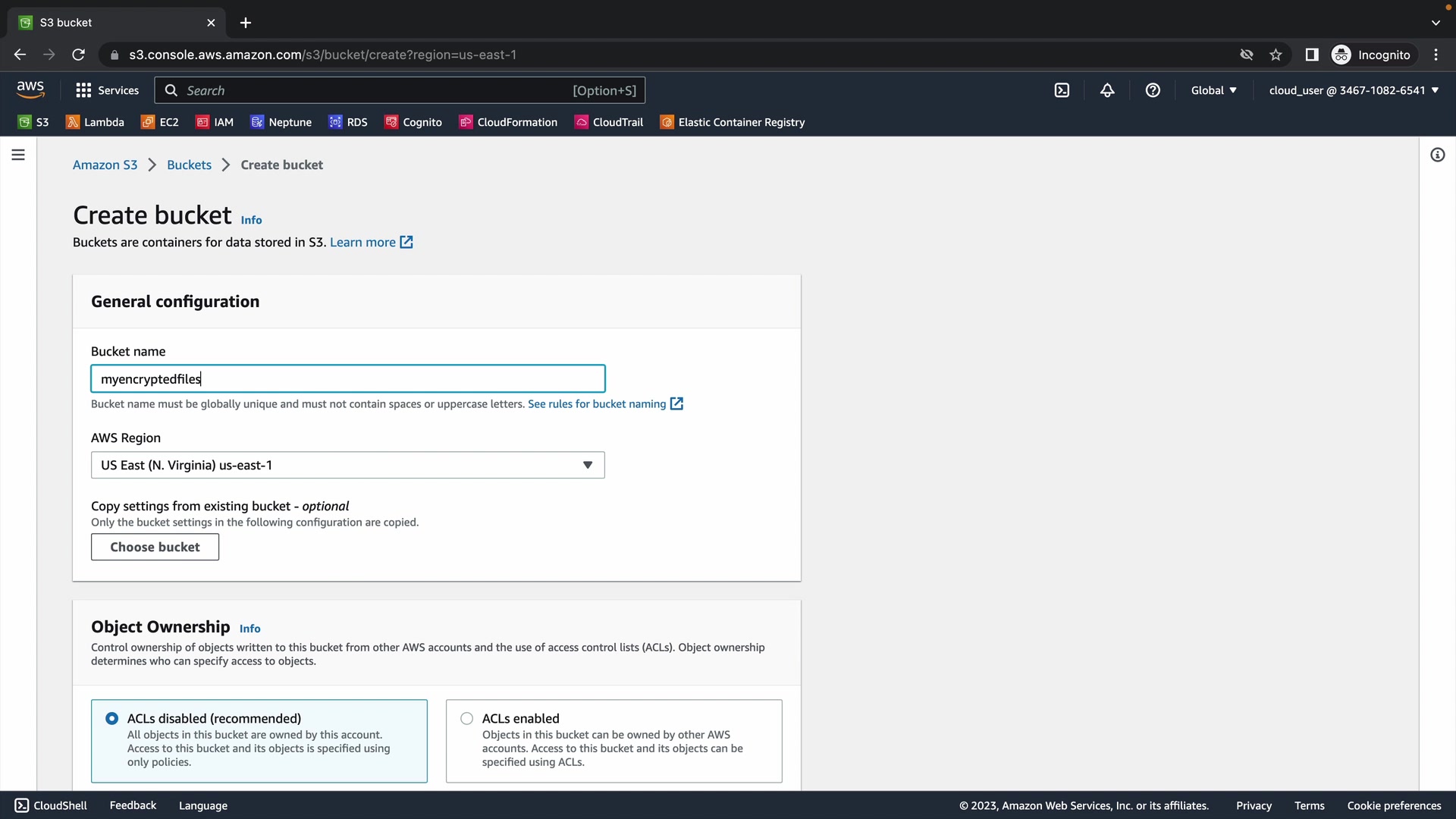
Task: Bookmark this page with the star icon
Action: click(1276, 55)
